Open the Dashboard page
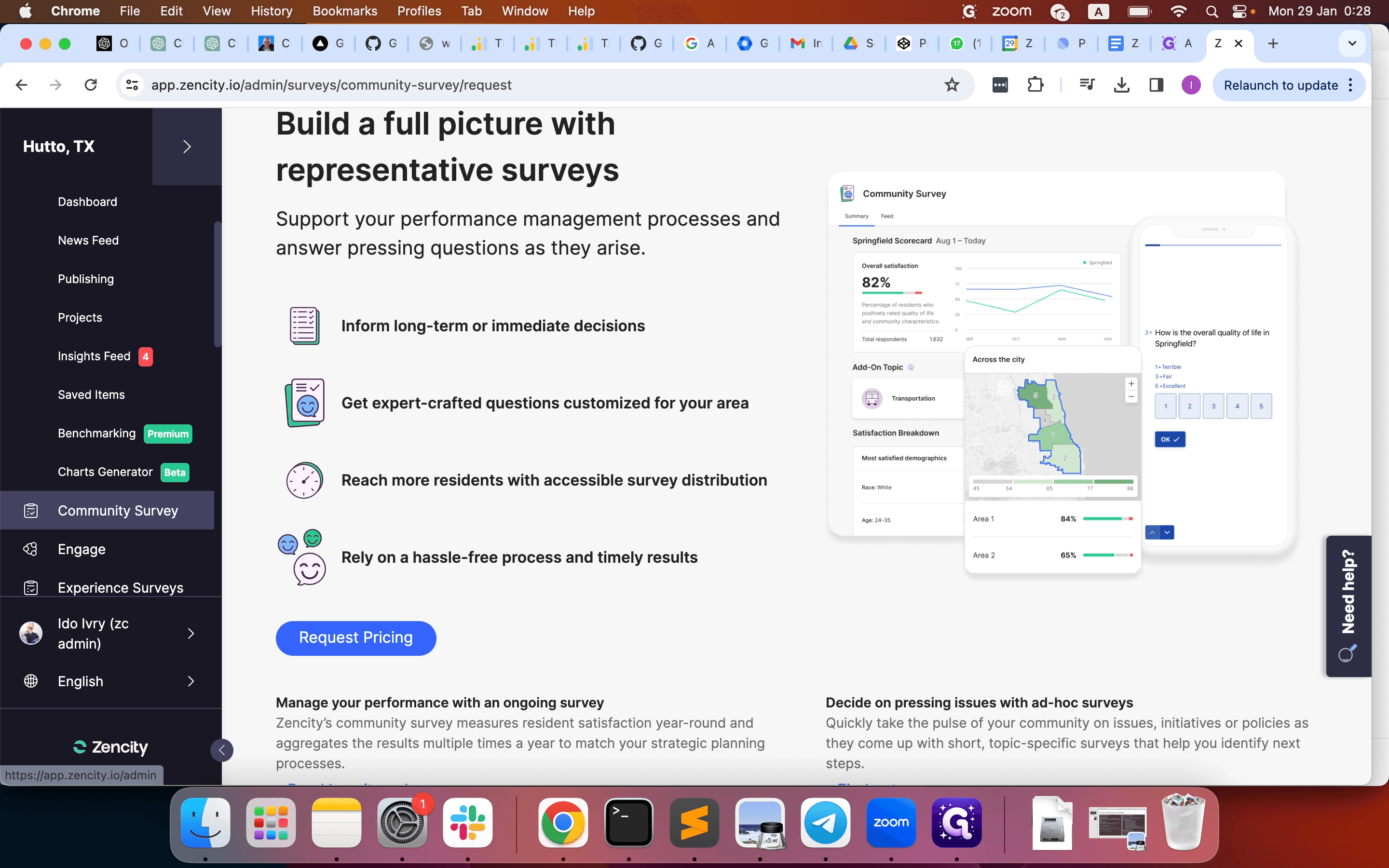The height and width of the screenshot is (868, 1389). pos(87,202)
